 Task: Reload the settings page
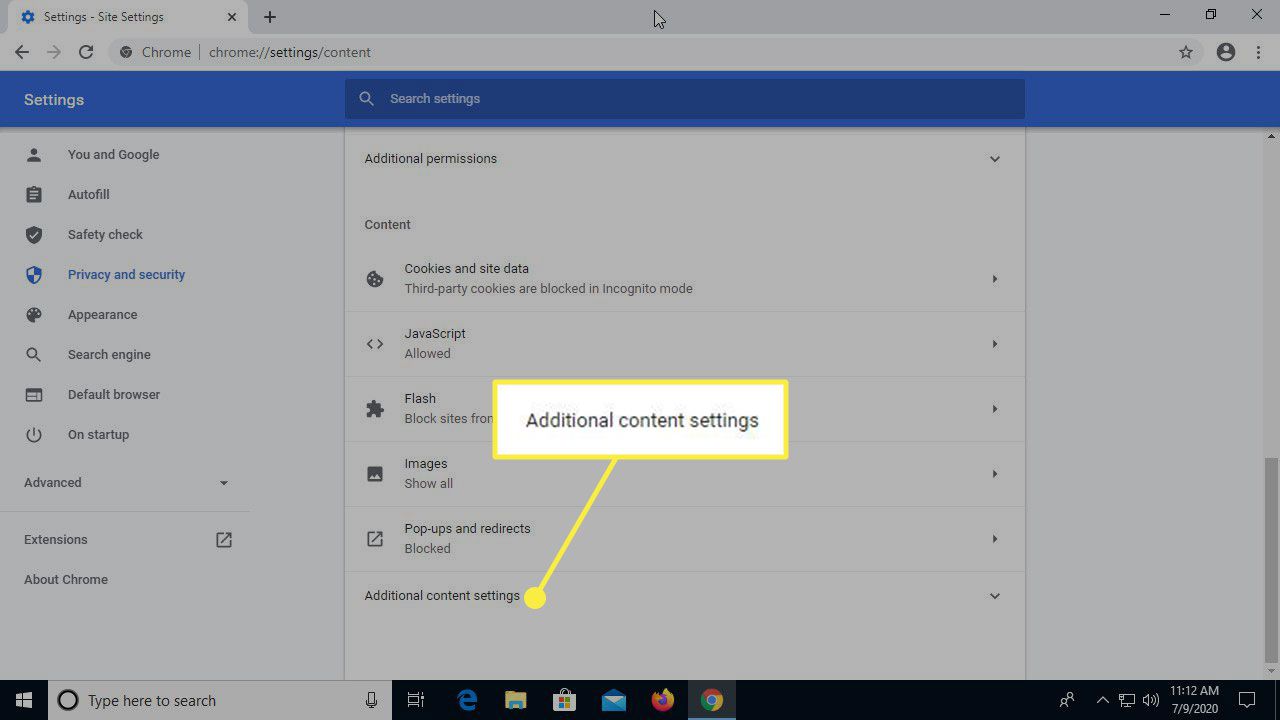click(86, 52)
